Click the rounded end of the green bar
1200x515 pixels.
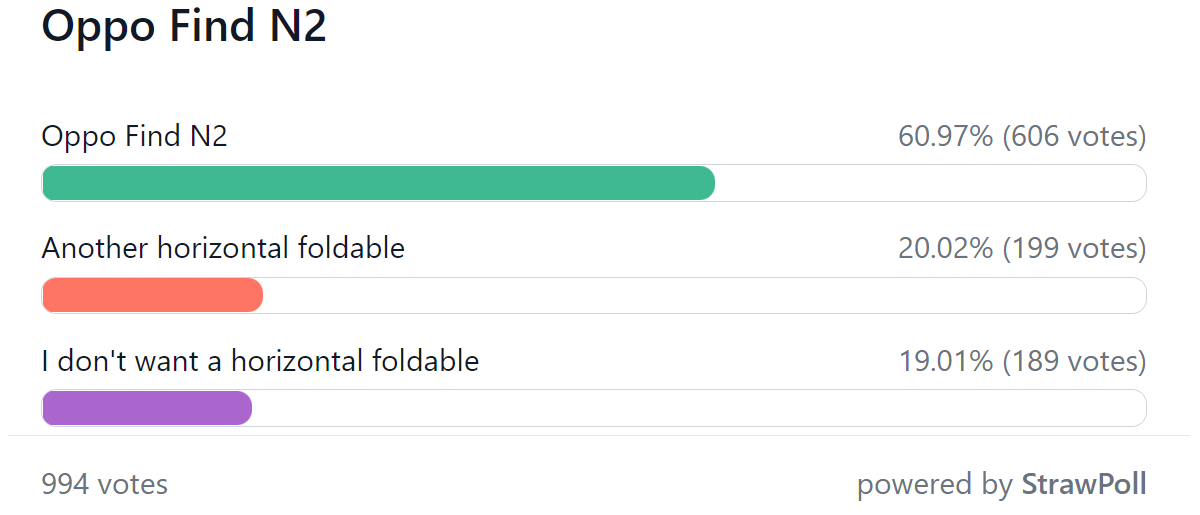706,183
